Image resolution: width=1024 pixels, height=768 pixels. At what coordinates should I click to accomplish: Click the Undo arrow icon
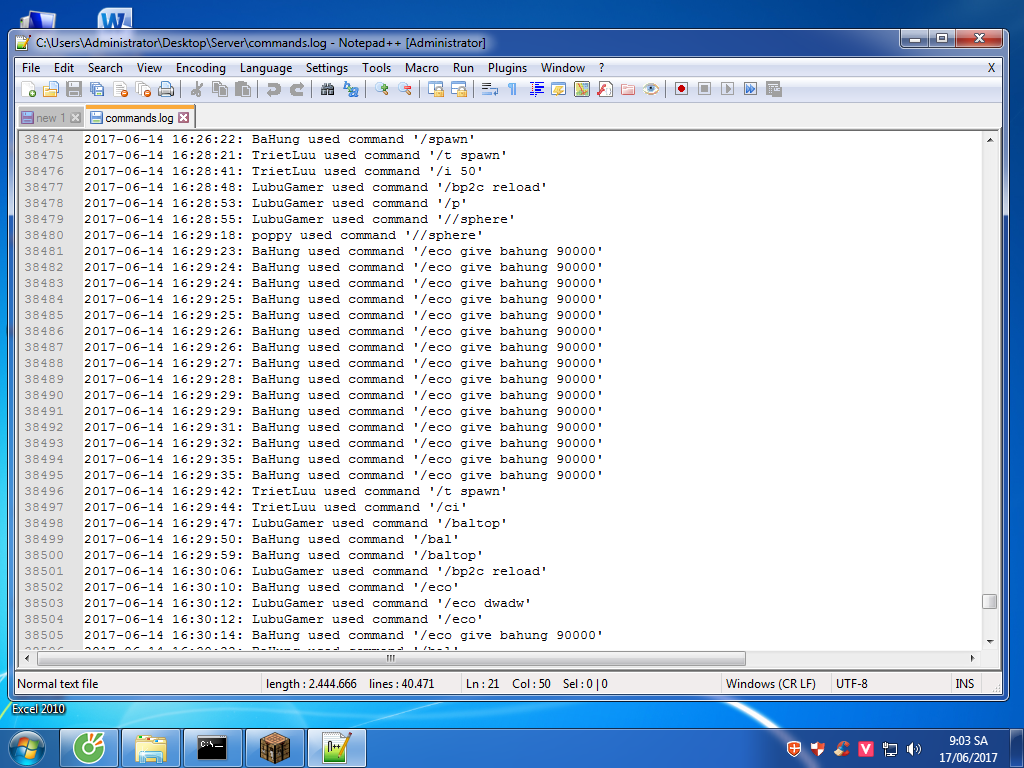(x=274, y=89)
